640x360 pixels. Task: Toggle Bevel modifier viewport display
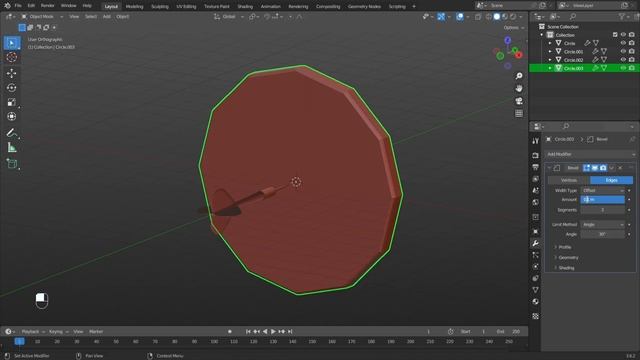595,168
